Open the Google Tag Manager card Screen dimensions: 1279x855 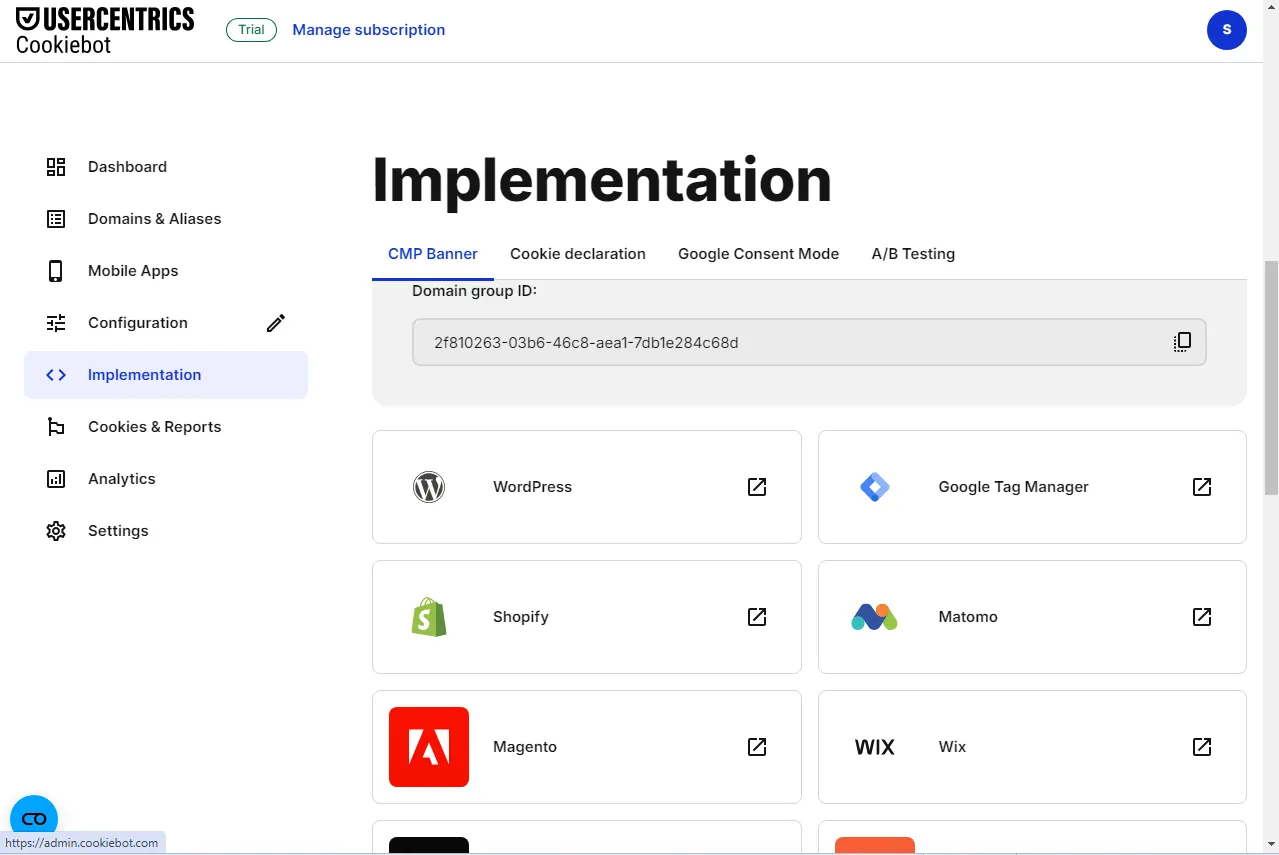1032,487
